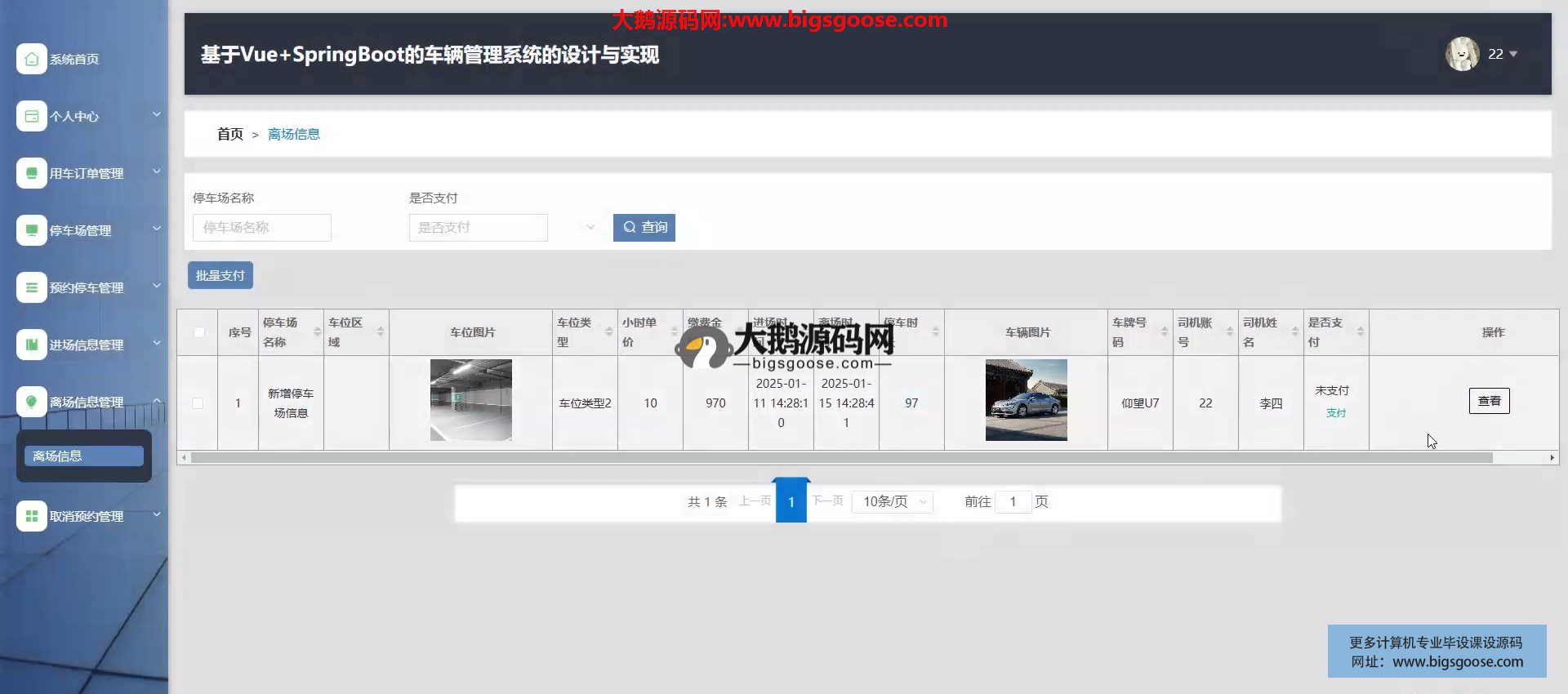Viewport: 1568px width, 694px height.
Task: Check the checkbox for row 1
Action: (x=198, y=403)
